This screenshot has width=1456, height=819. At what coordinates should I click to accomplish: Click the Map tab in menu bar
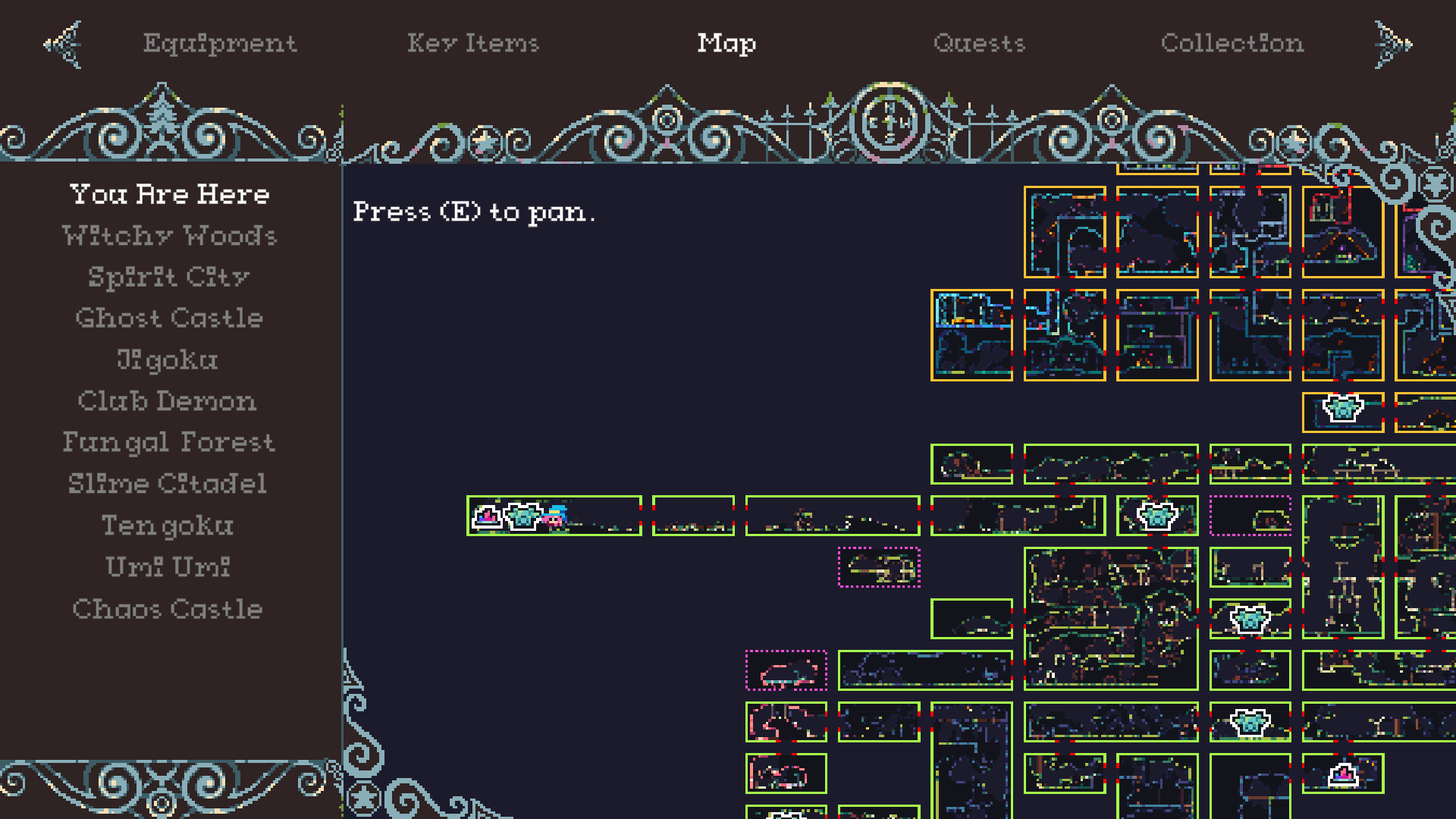point(727,43)
